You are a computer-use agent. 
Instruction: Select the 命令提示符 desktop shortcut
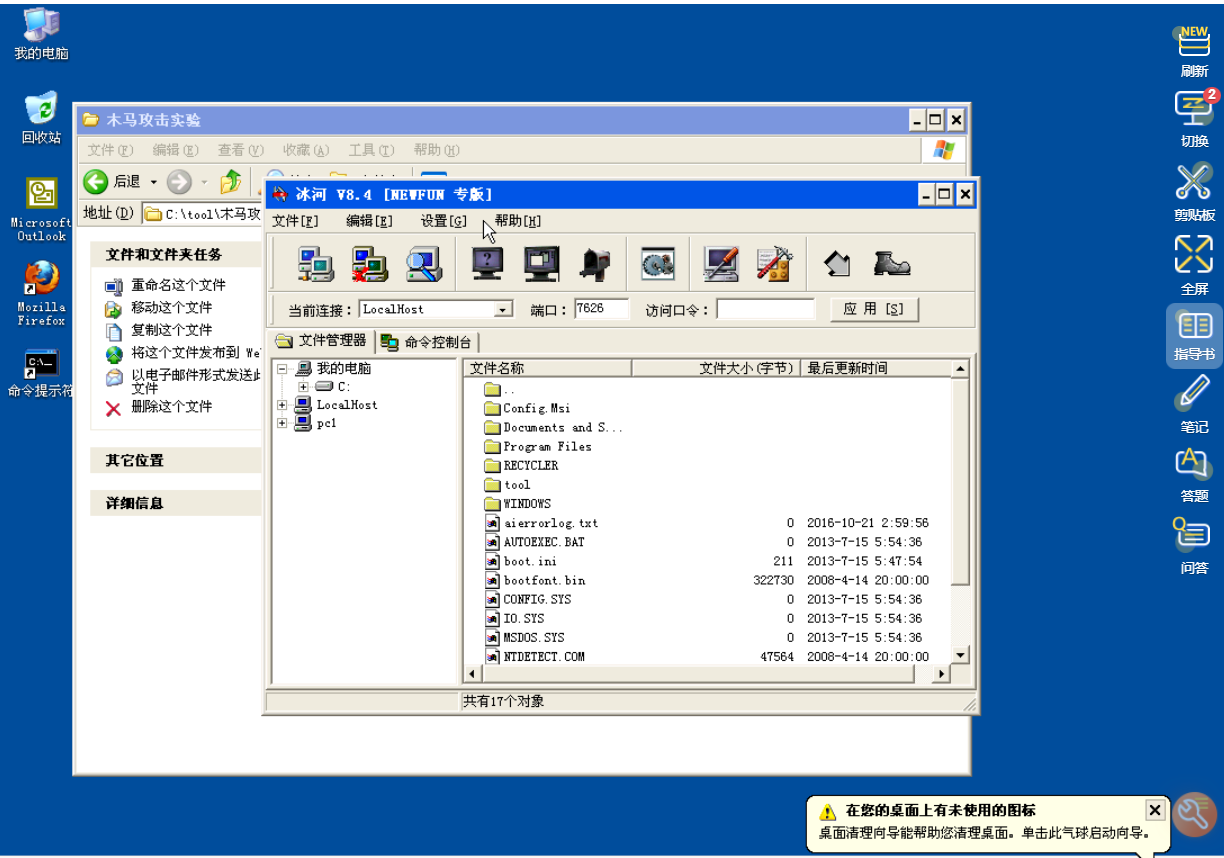click(x=41, y=373)
